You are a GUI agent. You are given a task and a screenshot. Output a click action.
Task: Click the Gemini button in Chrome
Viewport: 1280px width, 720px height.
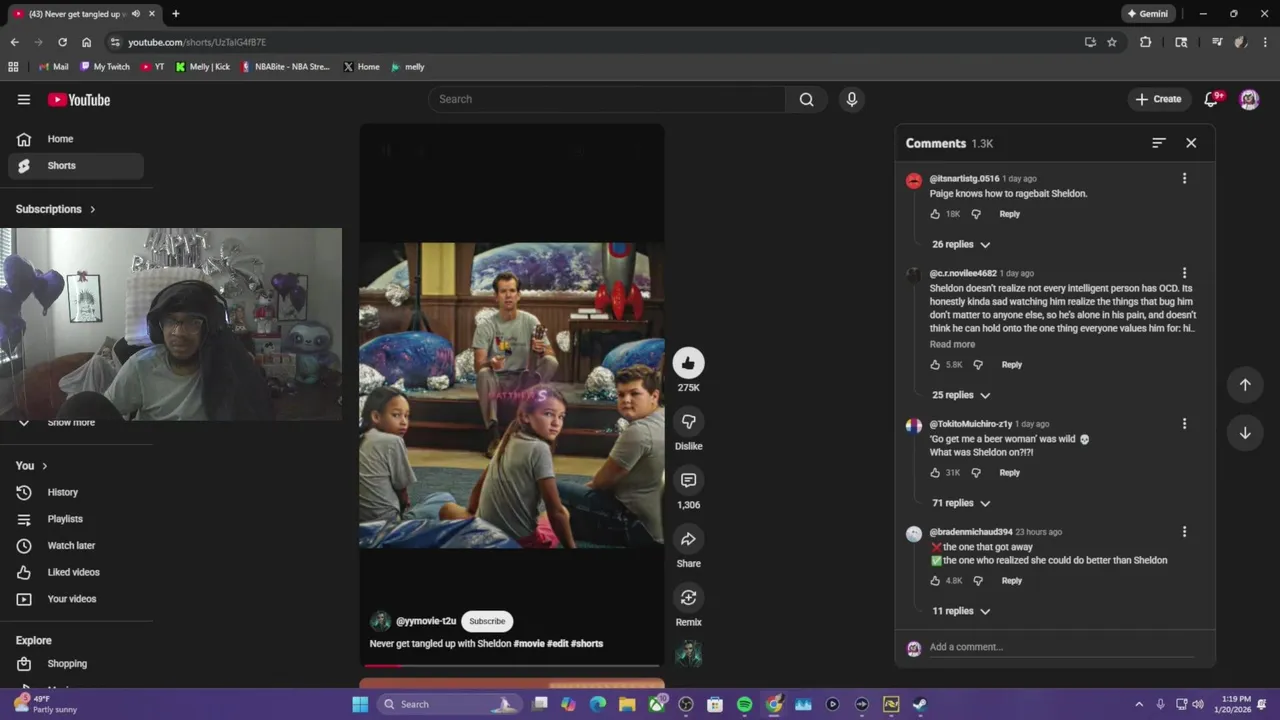pyautogui.click(x=1147, y=14)
